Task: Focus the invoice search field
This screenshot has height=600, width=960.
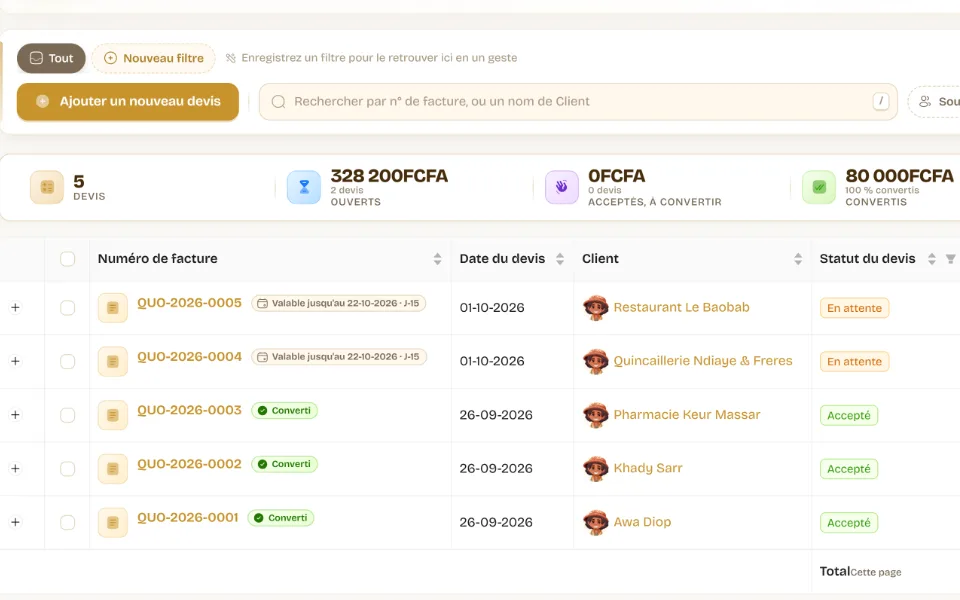Action: (578, 102)
